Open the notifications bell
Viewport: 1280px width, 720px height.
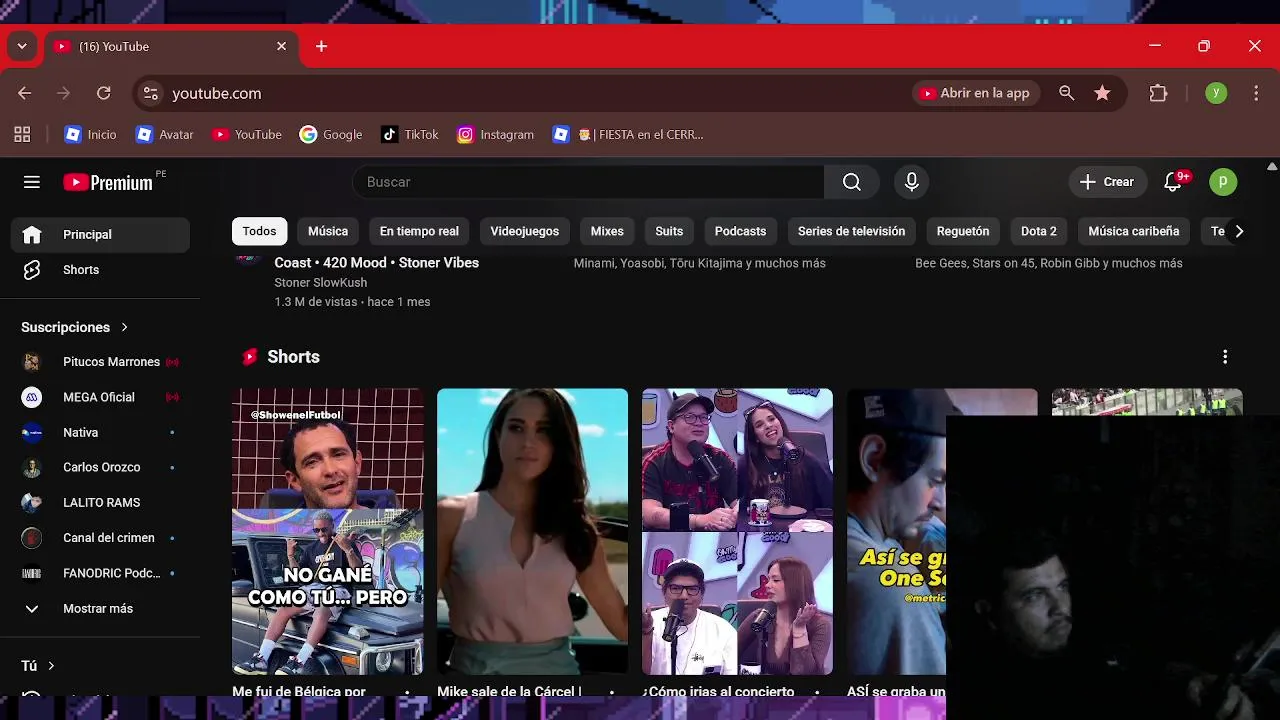(x=1174, y=182)
